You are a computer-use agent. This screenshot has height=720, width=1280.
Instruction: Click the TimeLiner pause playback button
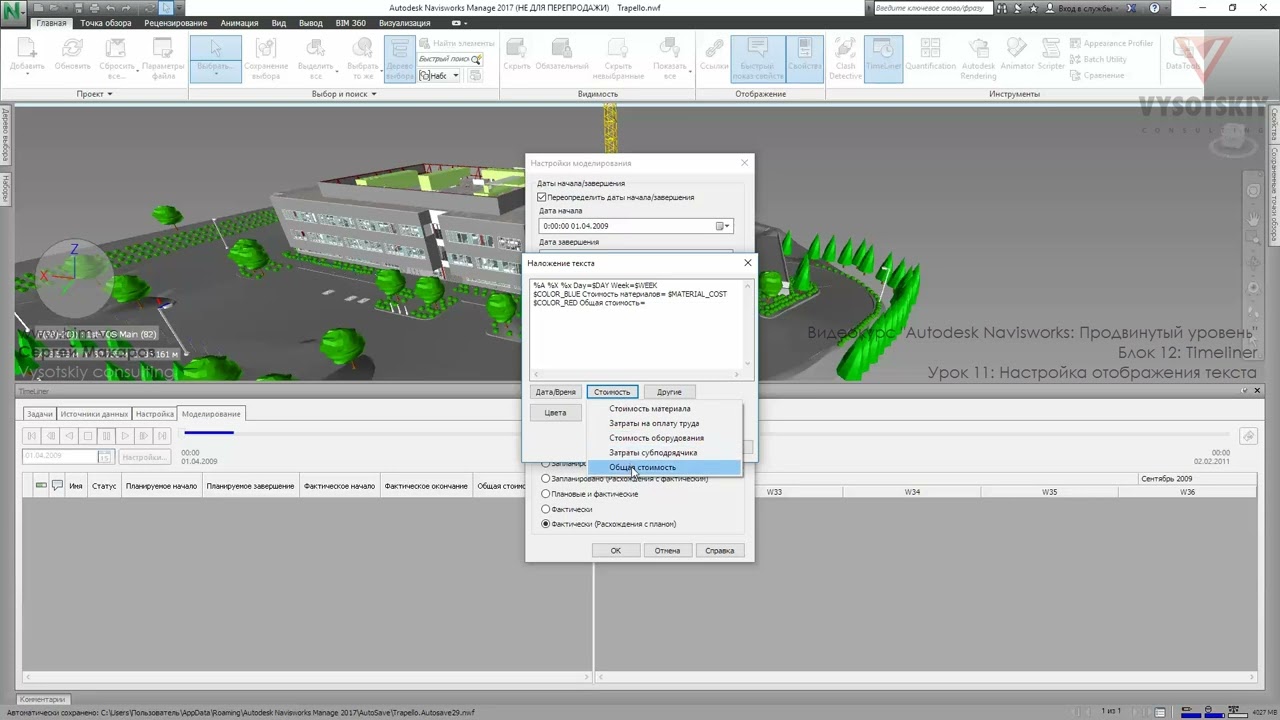[x=107, y=436]
